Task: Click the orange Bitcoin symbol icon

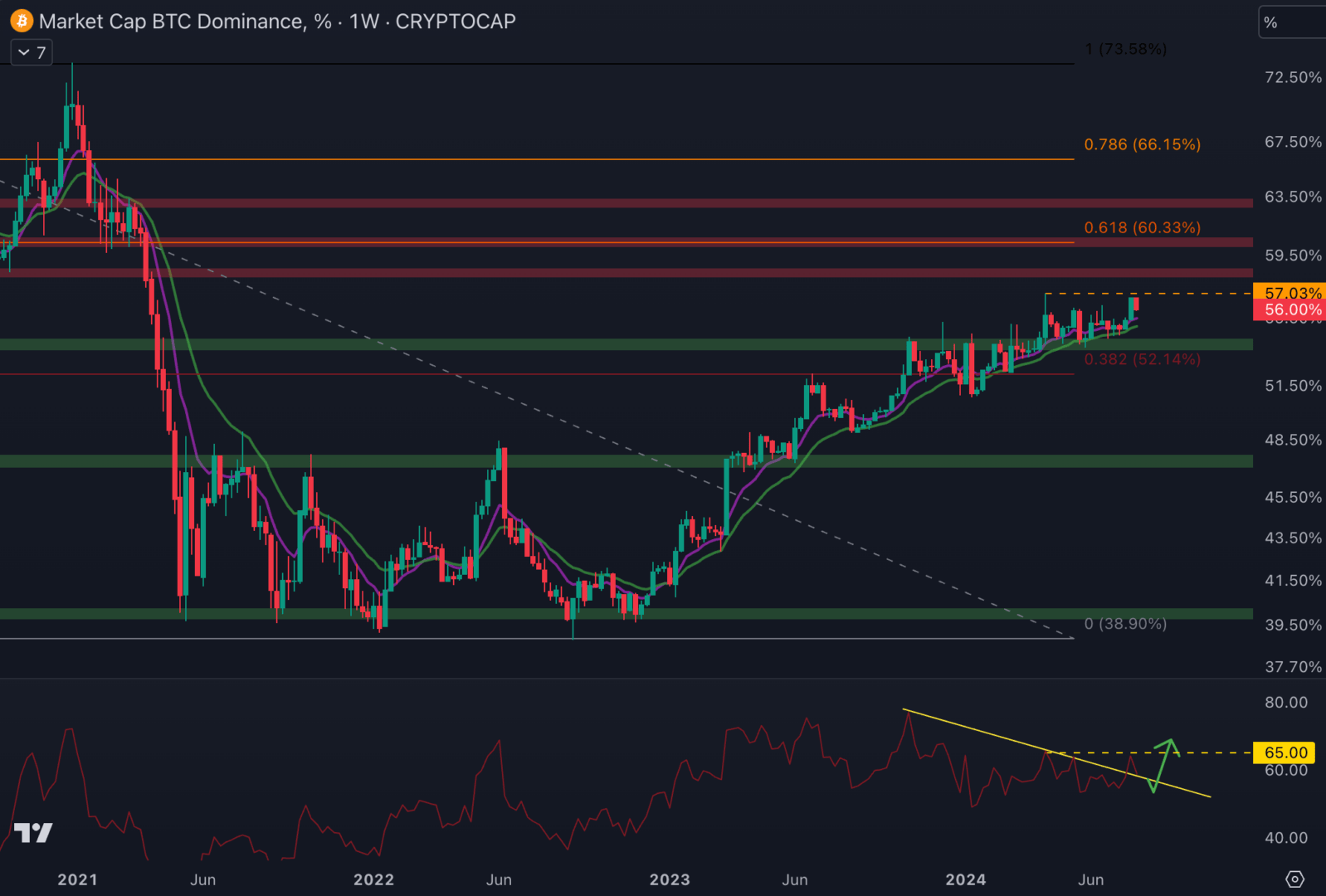Action: point(21,22)
